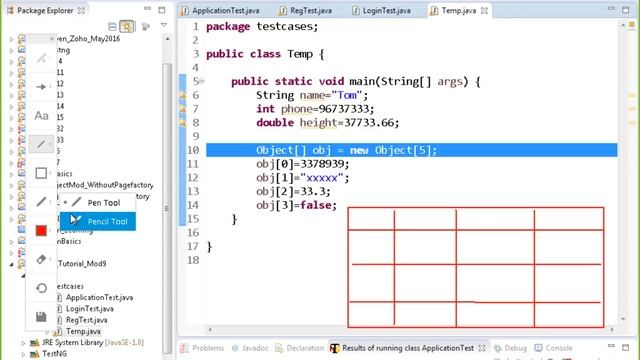This screenshot has width=640, height=360.
Task: Expand the JRE System Library node
Action: tap(23, 343)
